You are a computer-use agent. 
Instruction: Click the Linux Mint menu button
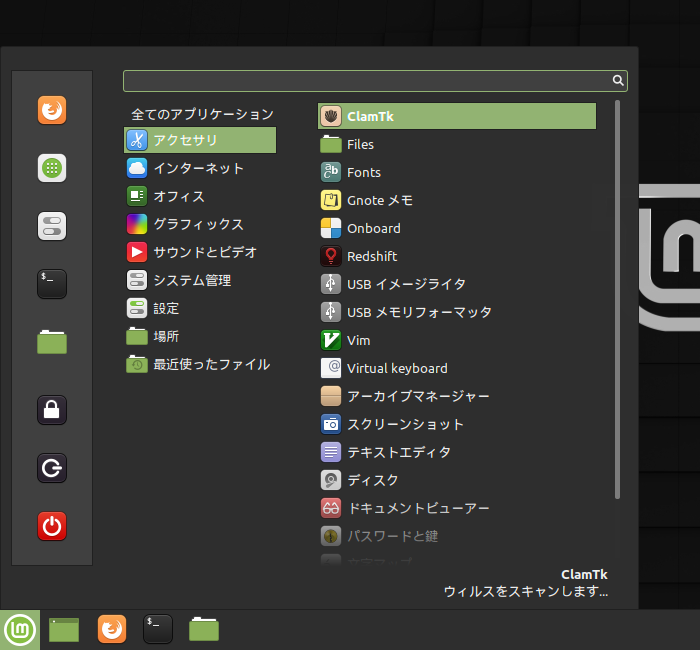(20, 630)
